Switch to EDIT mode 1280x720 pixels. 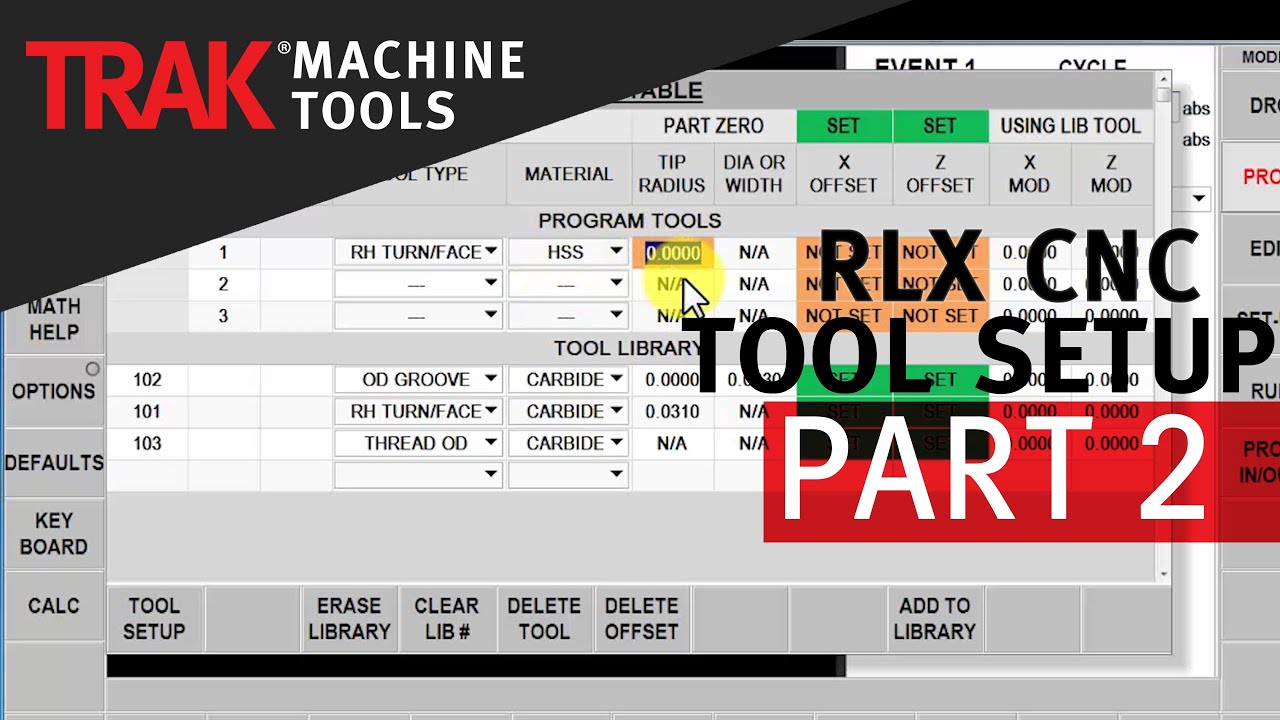tap(1250, 249)
